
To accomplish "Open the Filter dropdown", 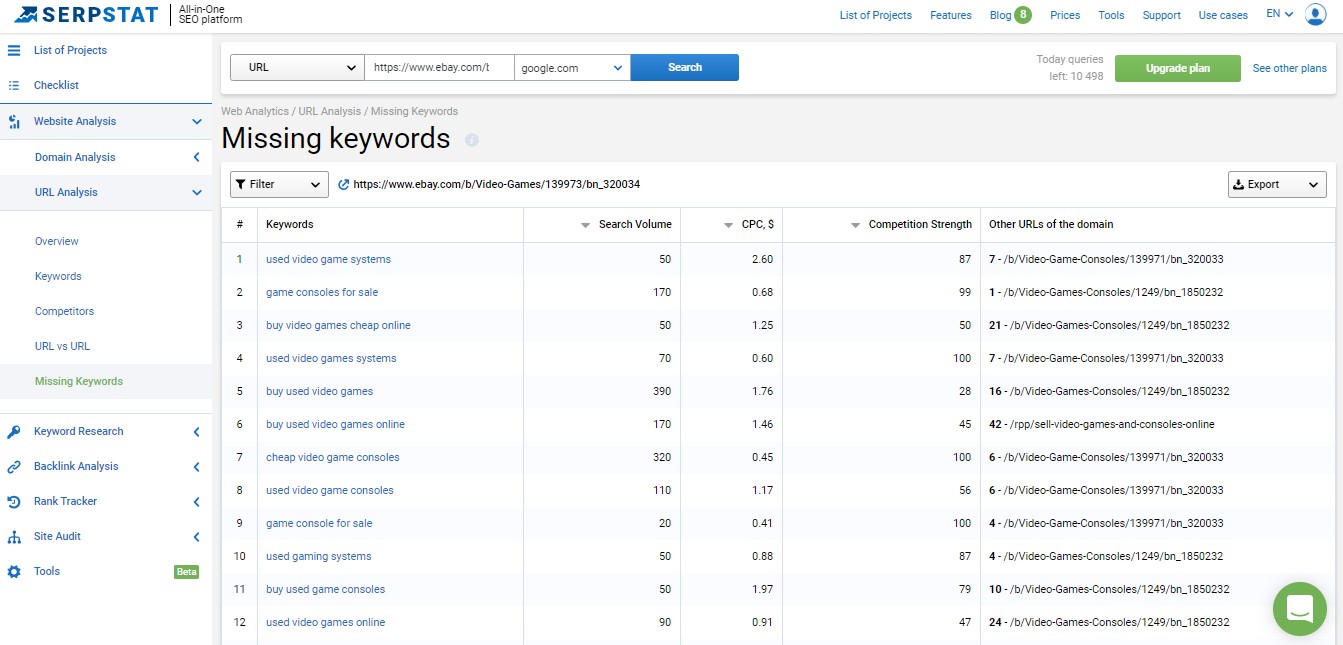I will [279, 185].
